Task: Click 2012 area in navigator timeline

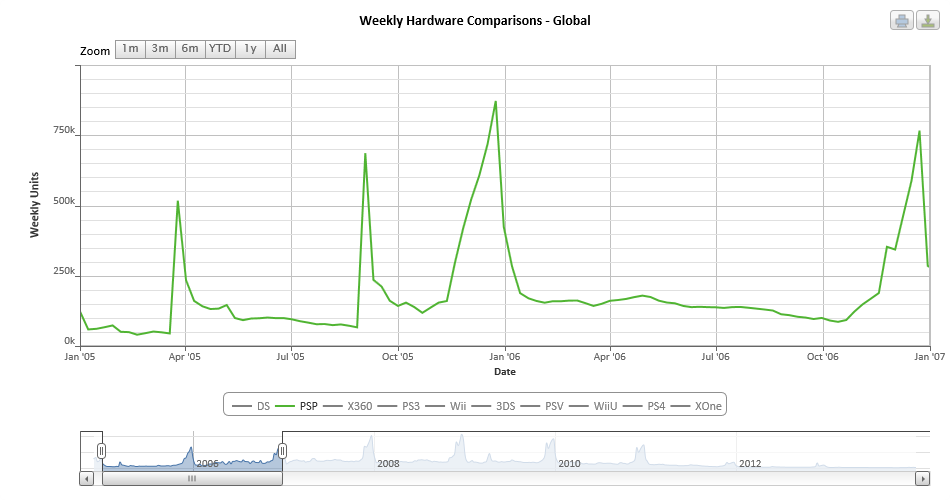Action: [749, 464]
